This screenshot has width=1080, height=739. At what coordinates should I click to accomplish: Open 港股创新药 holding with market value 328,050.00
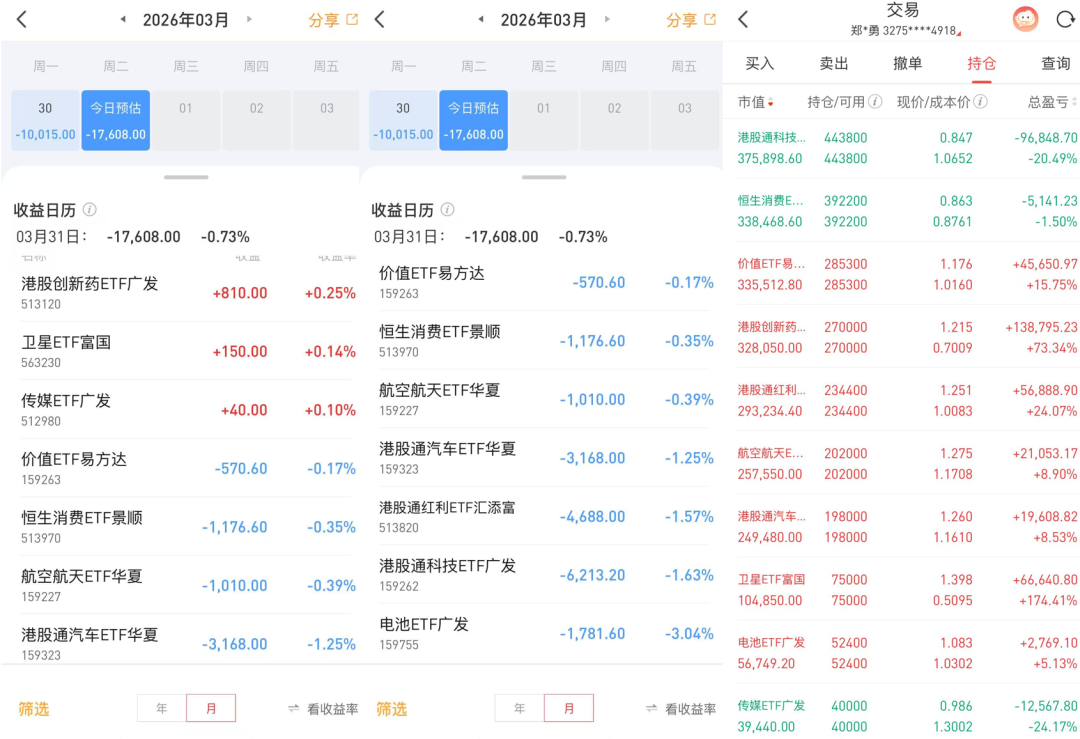(906, 337)
